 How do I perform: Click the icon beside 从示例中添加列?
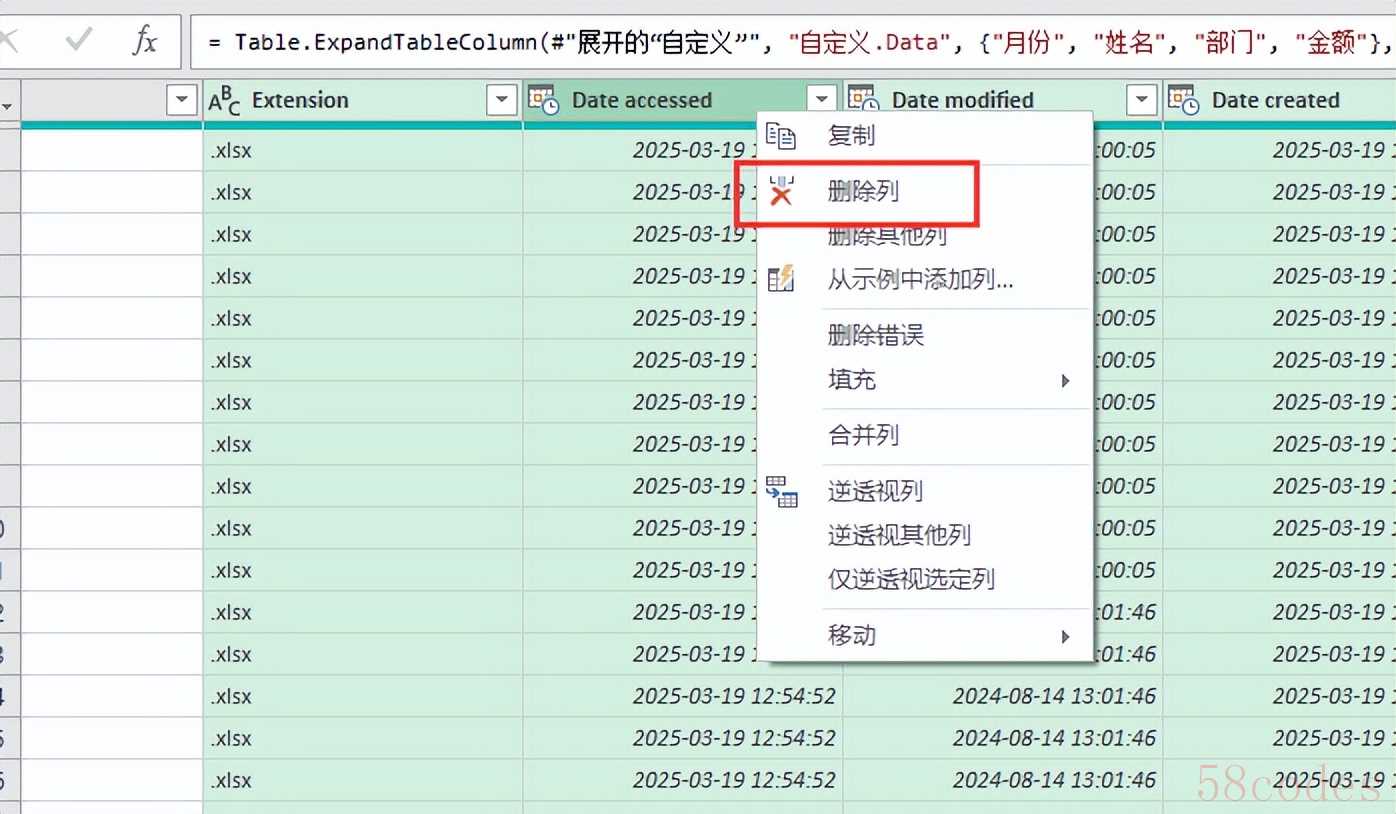tap(781, 279)
